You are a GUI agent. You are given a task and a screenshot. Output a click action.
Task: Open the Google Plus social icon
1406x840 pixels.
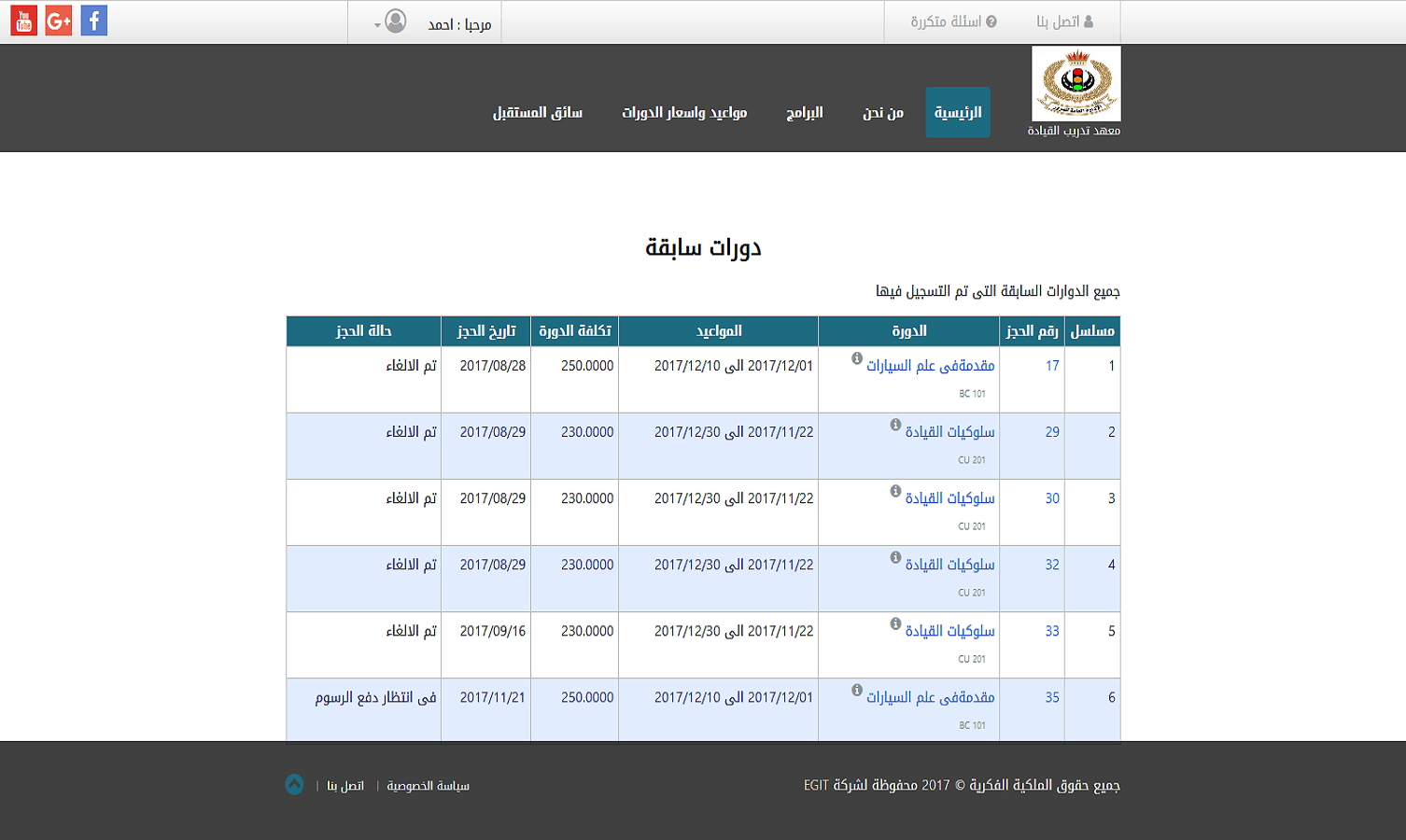tap(59, 21)
